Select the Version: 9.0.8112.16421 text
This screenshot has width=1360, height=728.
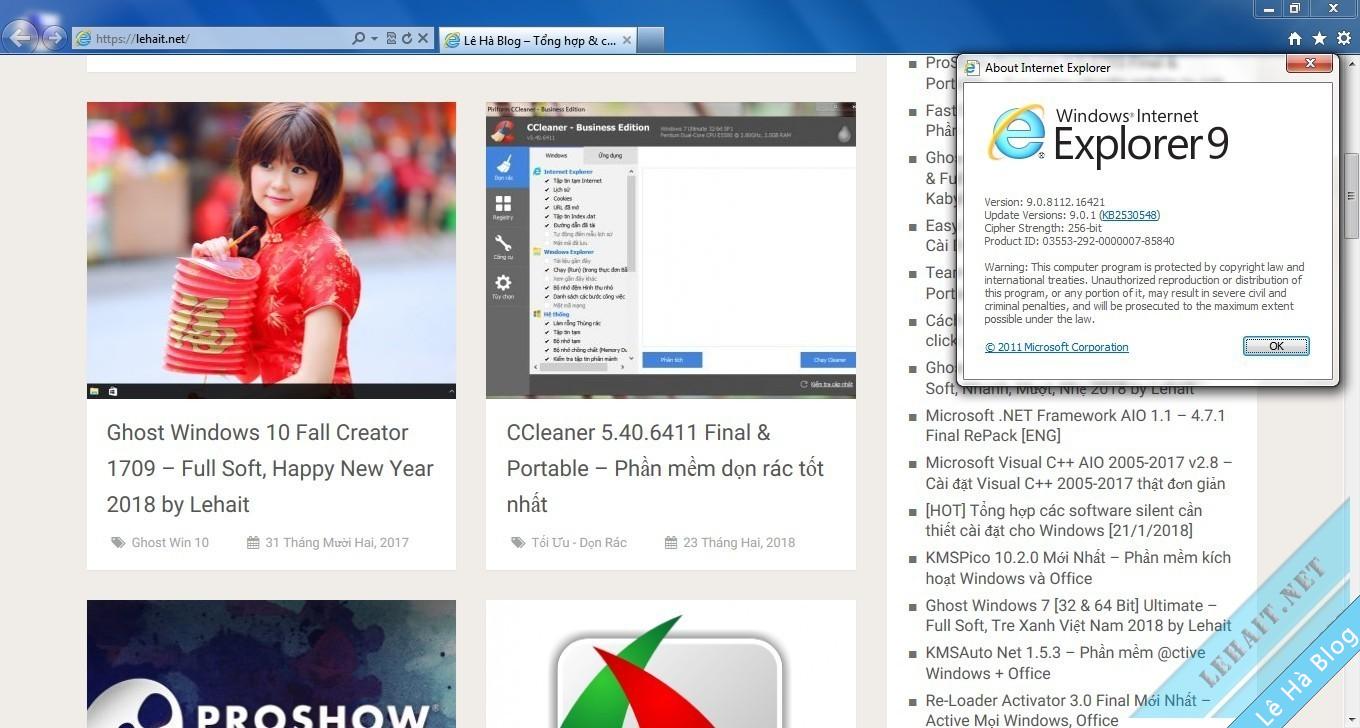(1044, 202)
